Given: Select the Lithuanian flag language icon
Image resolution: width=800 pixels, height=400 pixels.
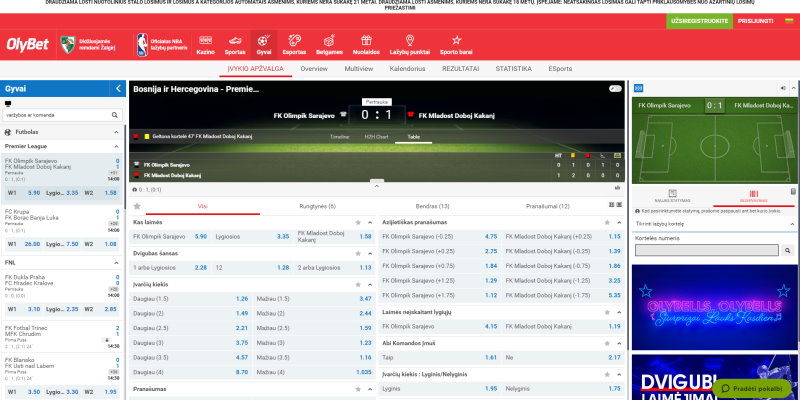Looking at the screenshot, I should coord(789,21).
